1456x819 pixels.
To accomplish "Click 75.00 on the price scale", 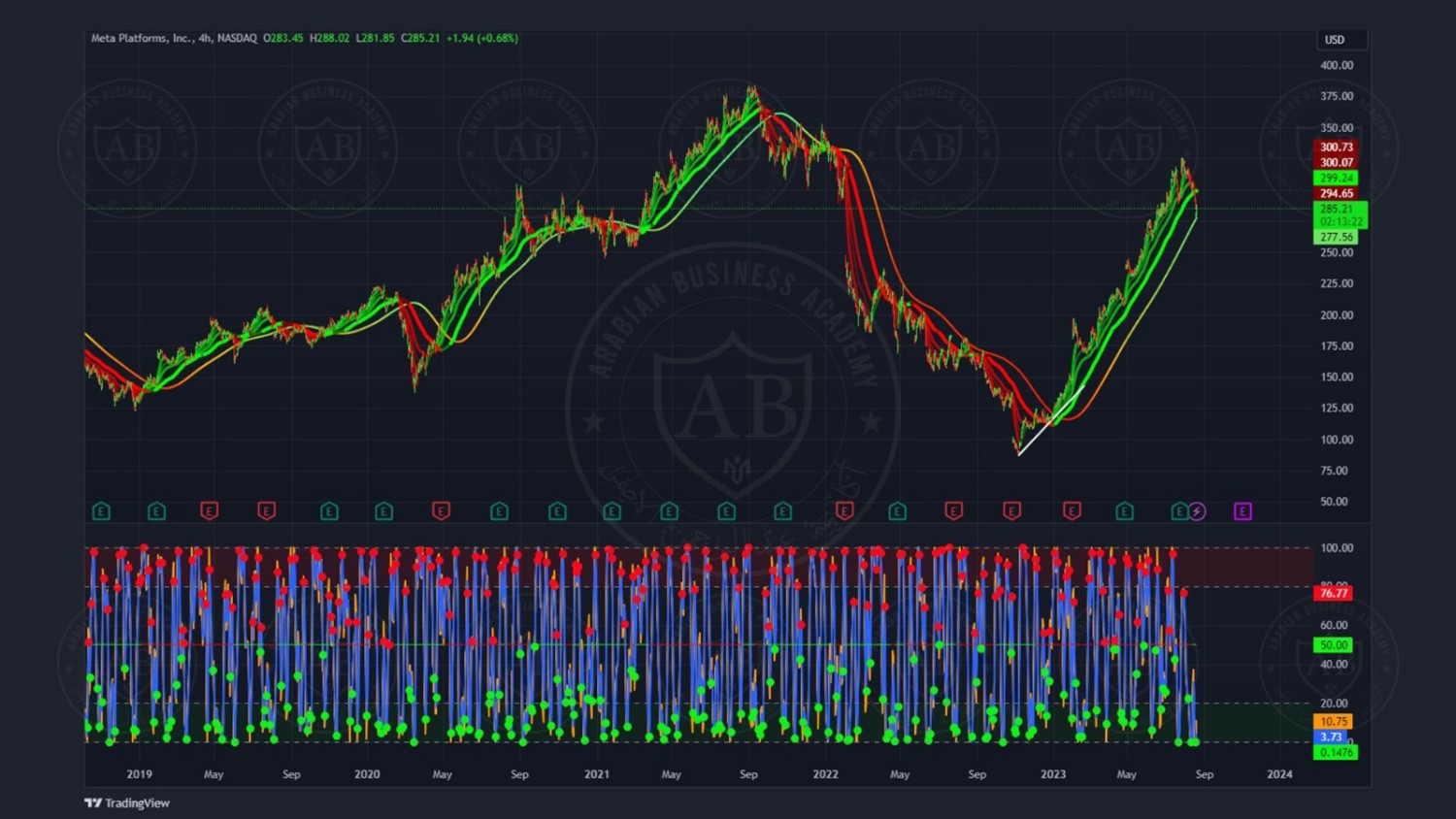I will [1335, 471].
